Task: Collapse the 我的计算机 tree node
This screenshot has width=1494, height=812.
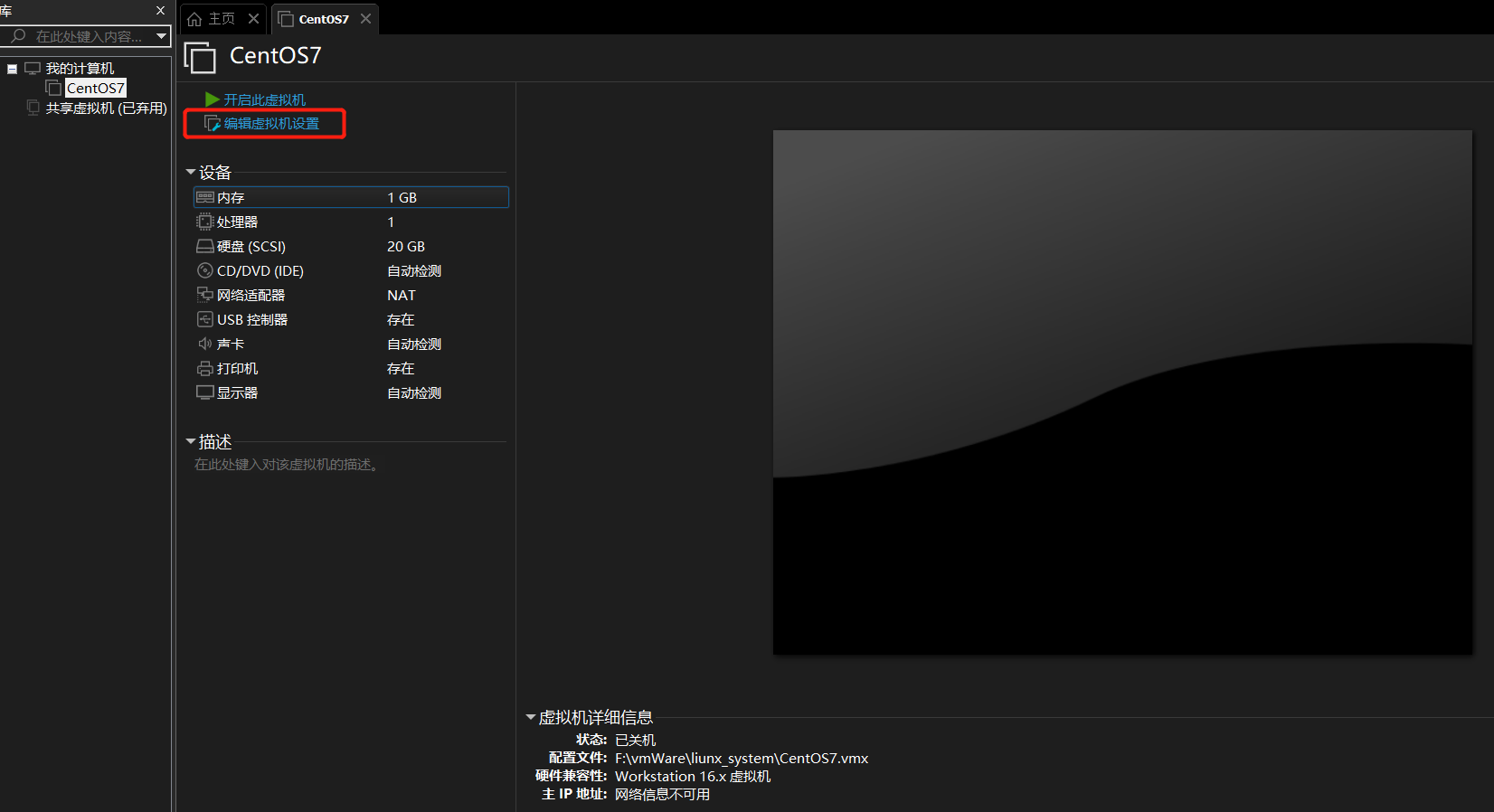Action: point(12,69)
